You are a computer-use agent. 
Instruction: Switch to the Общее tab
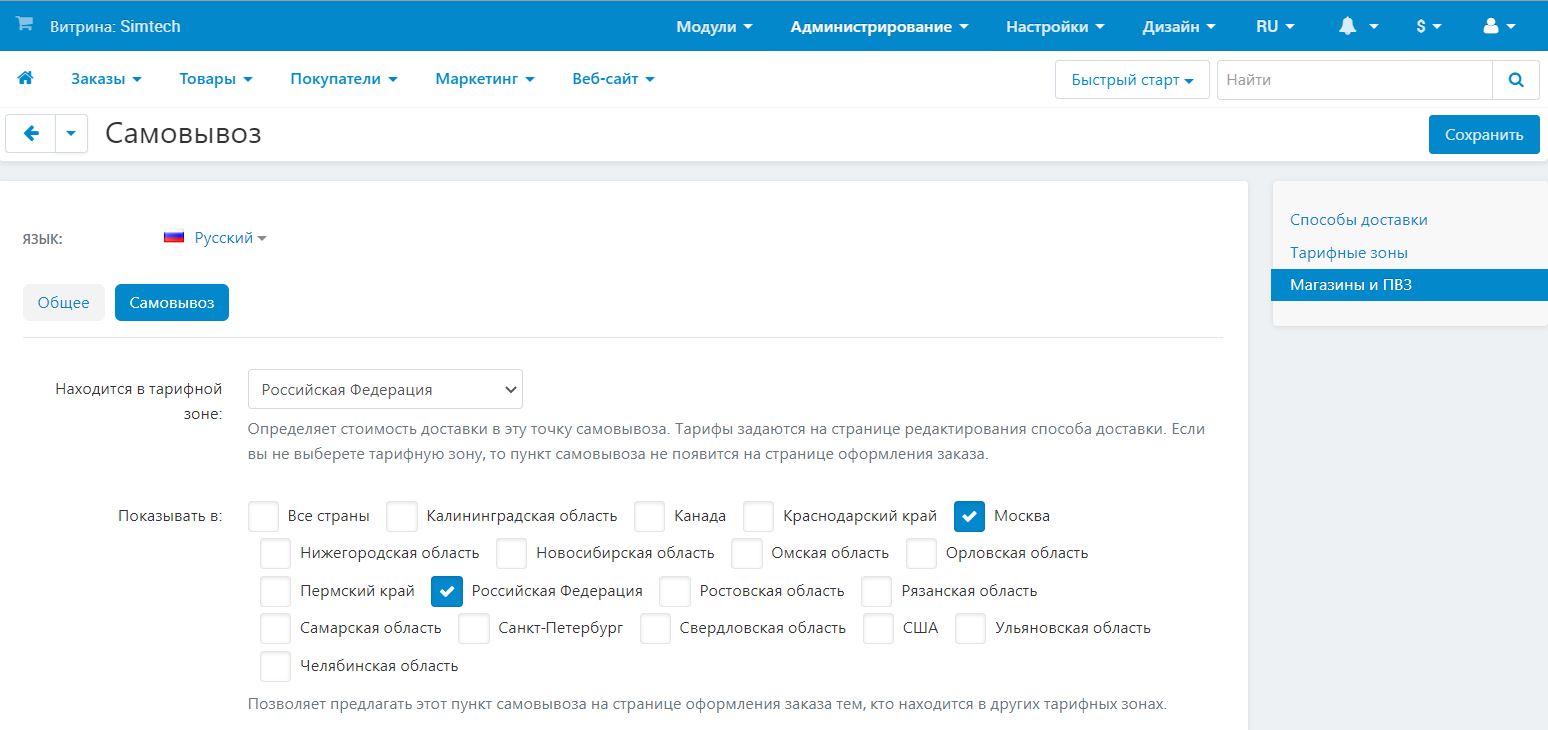[64, 303]
